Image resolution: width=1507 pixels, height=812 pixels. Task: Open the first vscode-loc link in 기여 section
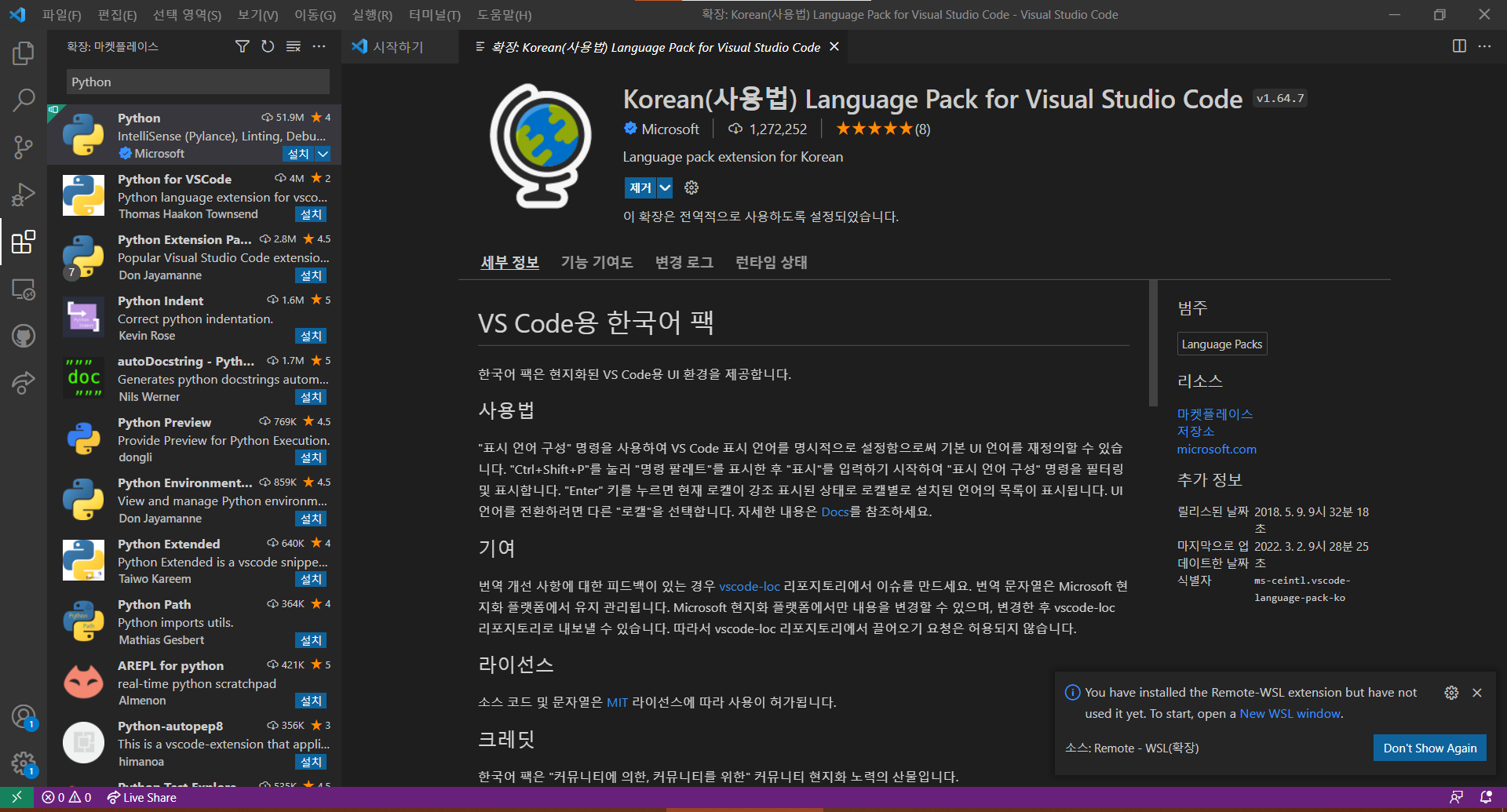[x=750, y=586]
